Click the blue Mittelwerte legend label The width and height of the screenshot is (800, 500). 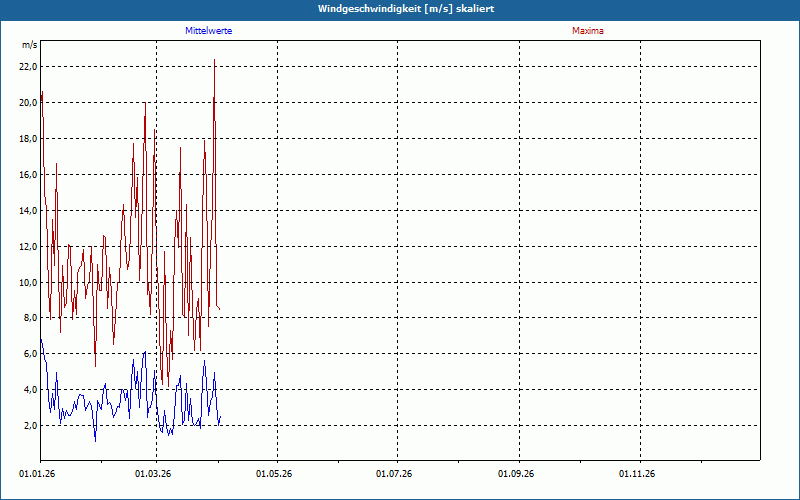(x=208, y=31)
